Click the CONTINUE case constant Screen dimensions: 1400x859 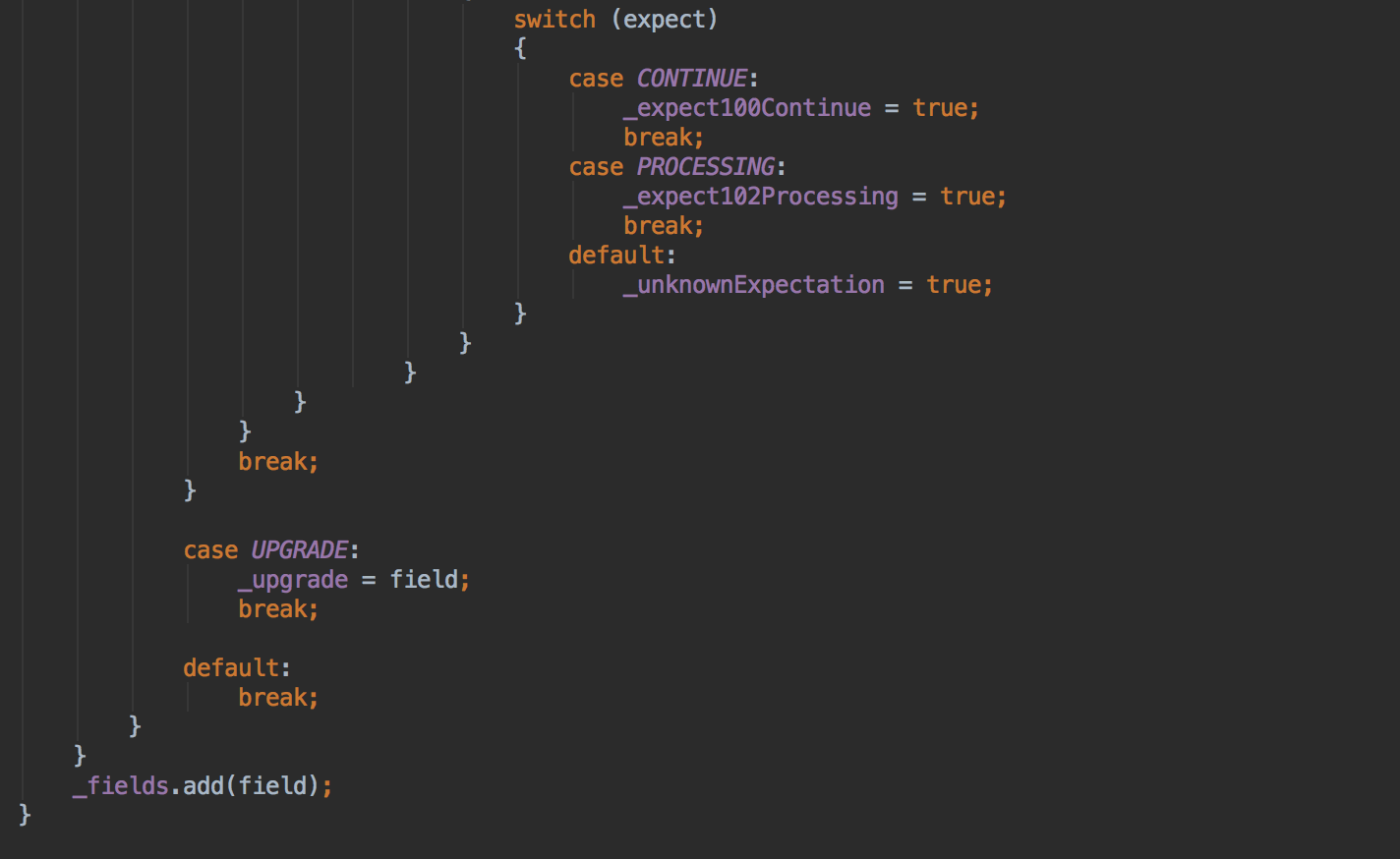[x=691, y=79]
